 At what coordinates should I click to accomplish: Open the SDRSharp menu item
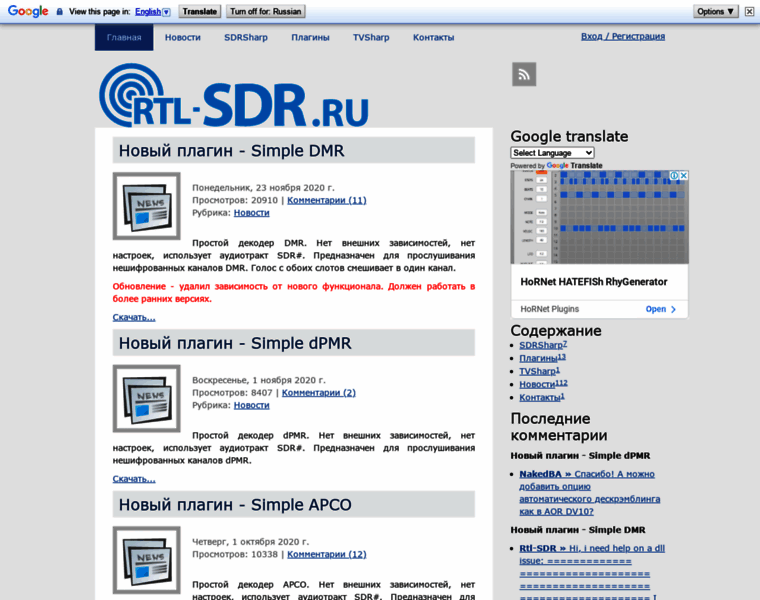tap(246, 37)
